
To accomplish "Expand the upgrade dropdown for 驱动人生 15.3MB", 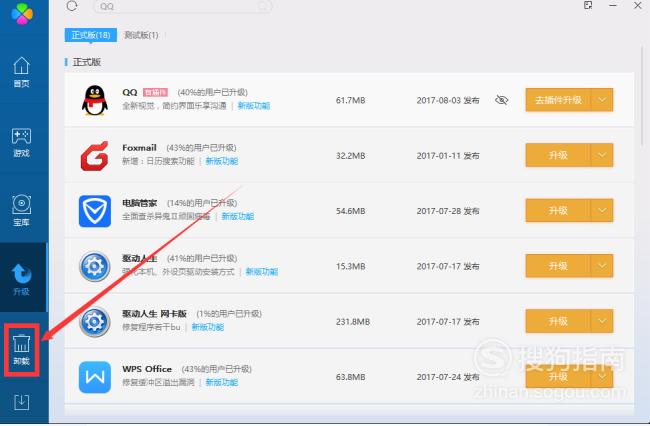I will tap(602, 266).
